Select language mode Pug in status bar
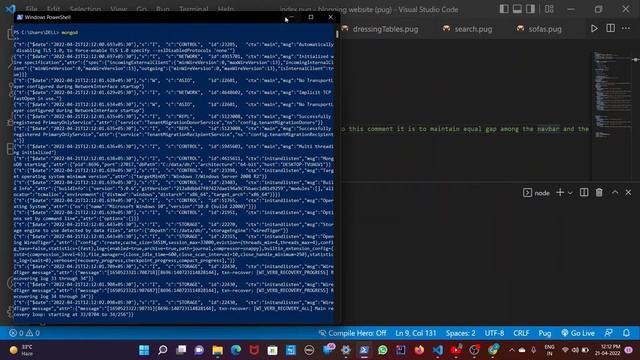This screenshot has height=360, width=640. pyautogui.click(x=544, y=333)
